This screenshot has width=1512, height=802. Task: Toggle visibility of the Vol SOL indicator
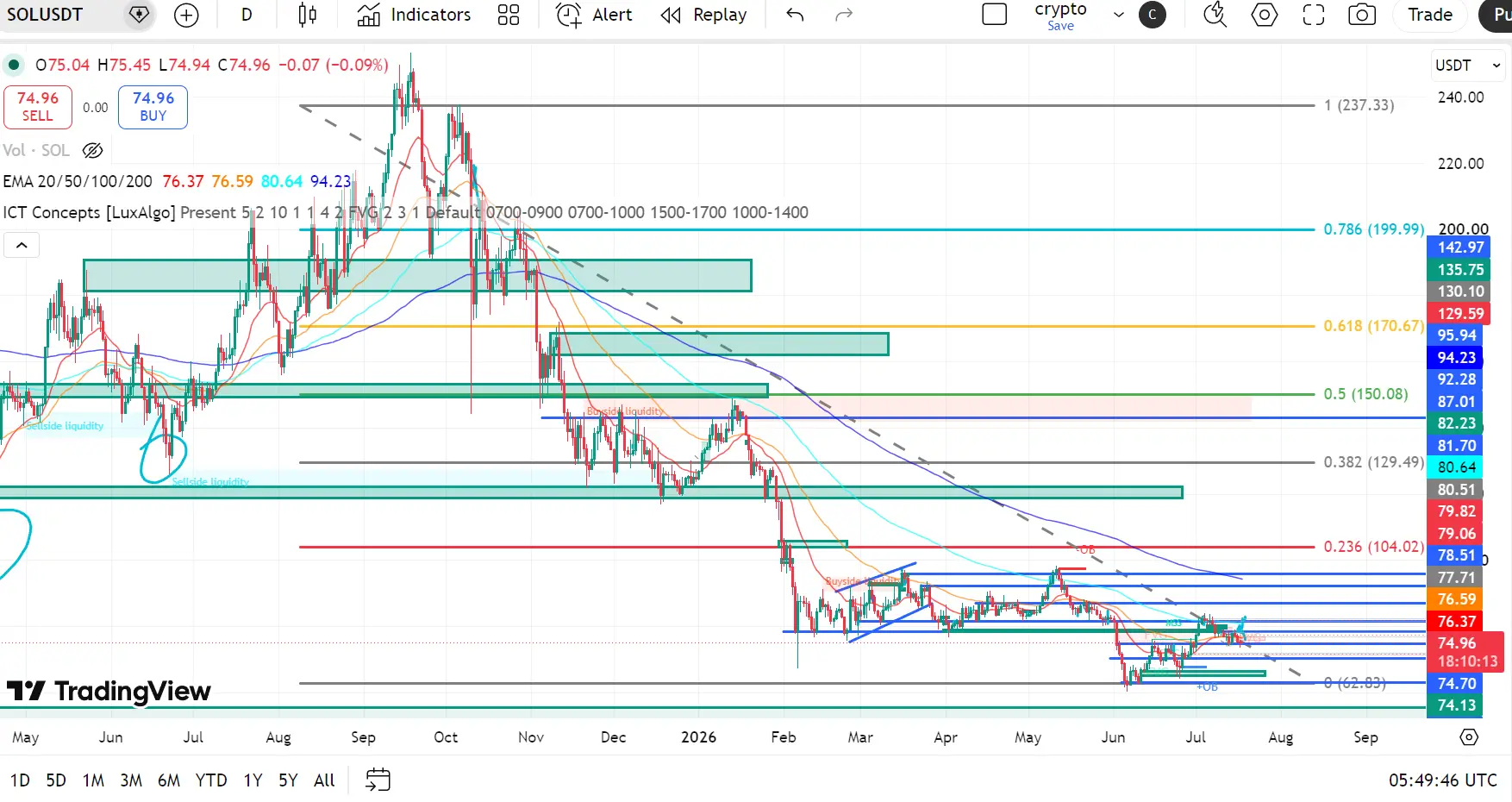(x=92, y=151)
